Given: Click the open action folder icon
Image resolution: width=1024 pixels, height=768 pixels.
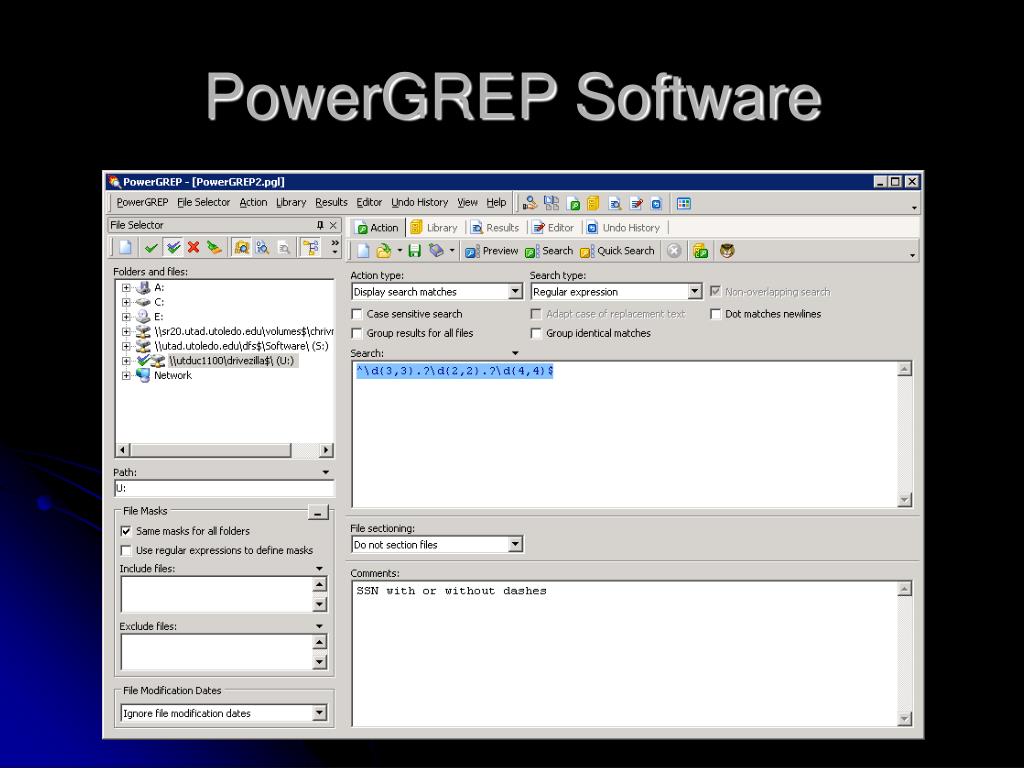Looking at the screenshot, I should 383,251.
